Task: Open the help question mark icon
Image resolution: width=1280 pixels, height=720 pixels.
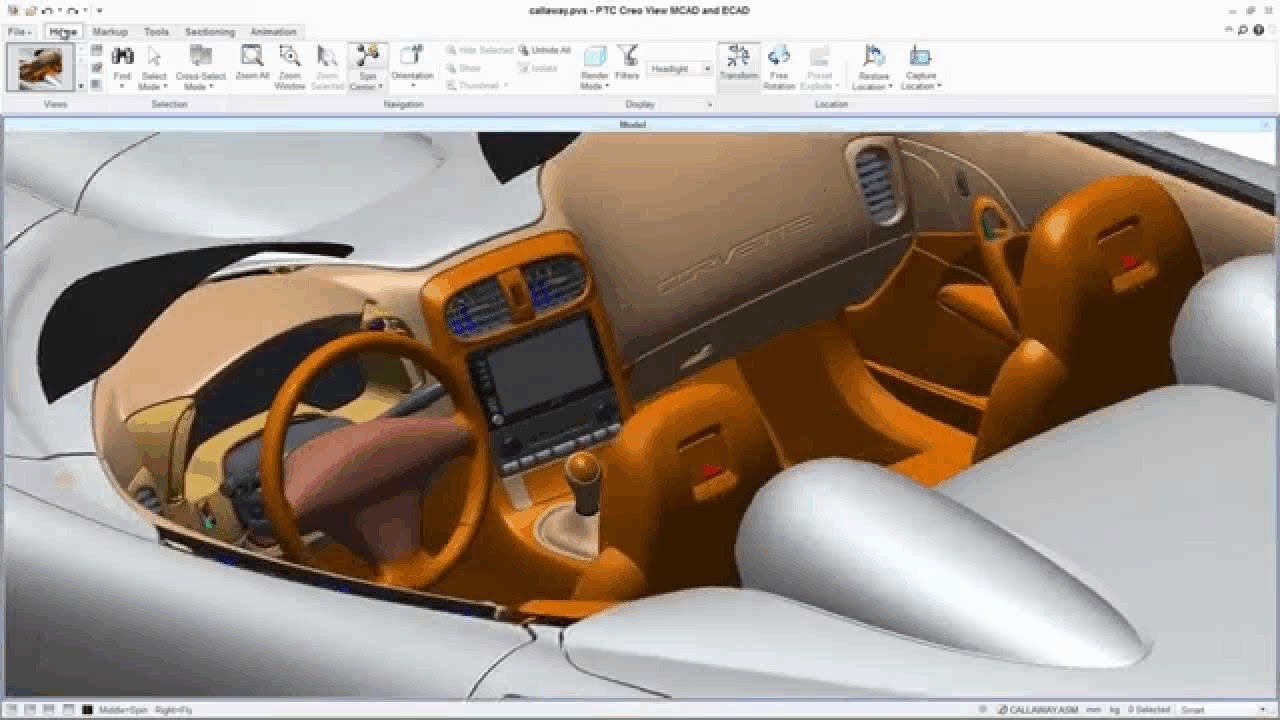Action: 1259,31
